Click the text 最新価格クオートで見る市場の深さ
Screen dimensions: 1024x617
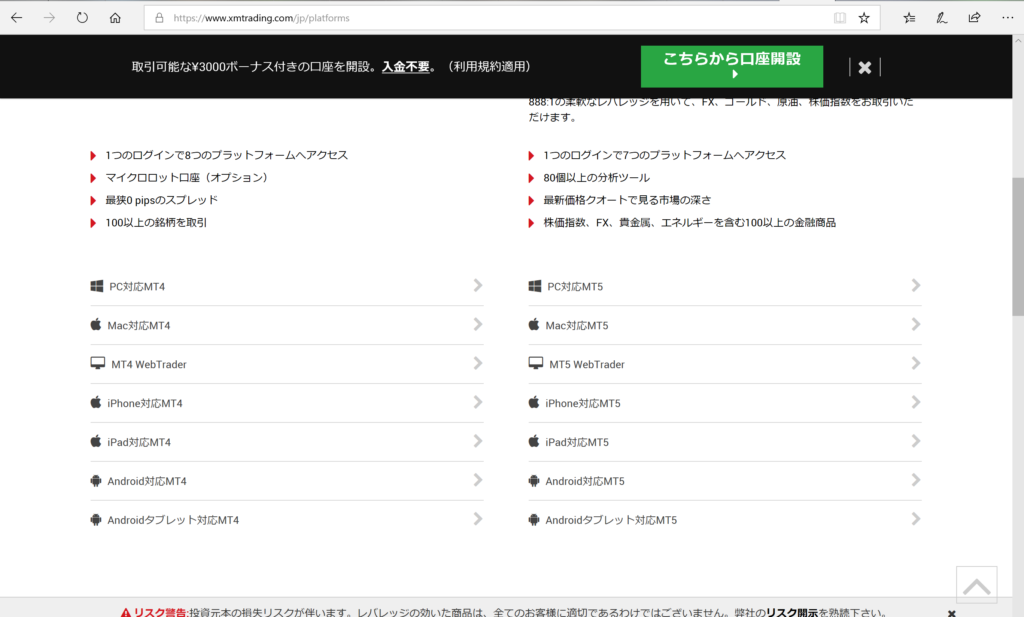pos(628,200)
